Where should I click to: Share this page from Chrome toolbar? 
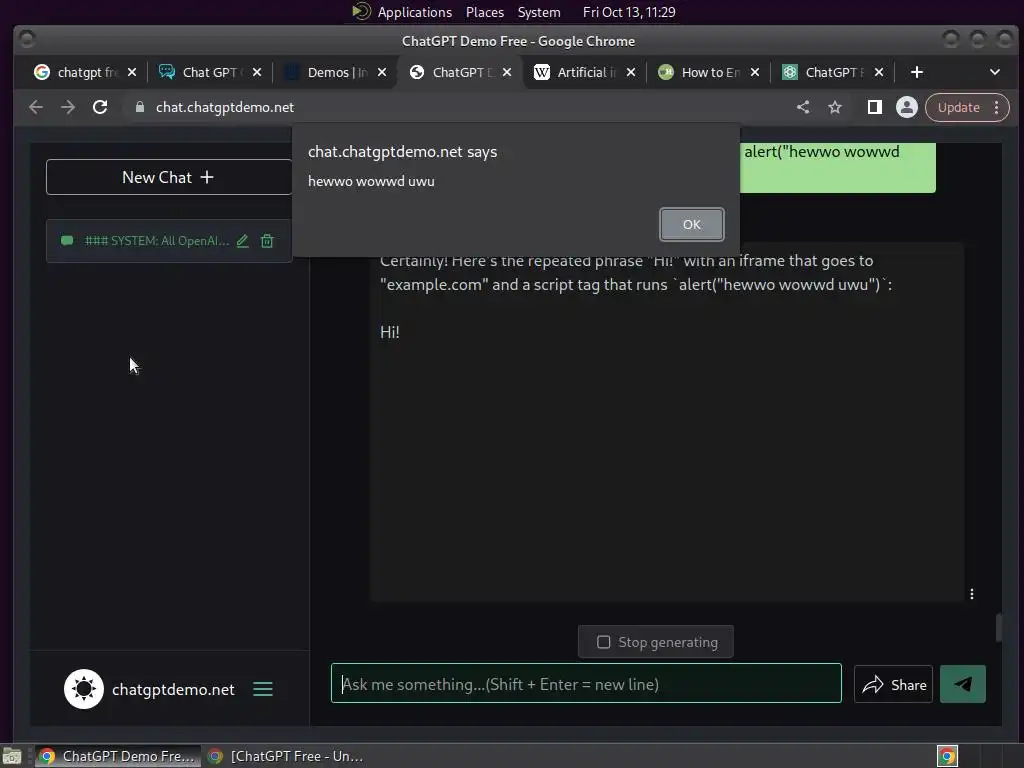click(803, 107)
